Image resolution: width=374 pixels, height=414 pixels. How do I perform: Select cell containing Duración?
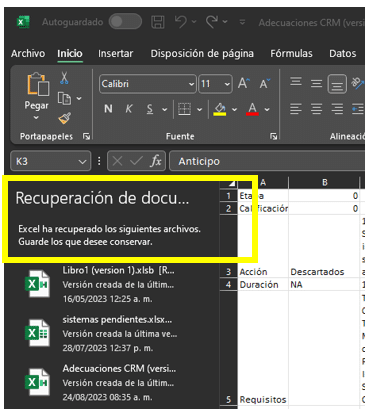pyautogui.click(x=263, y=285)
